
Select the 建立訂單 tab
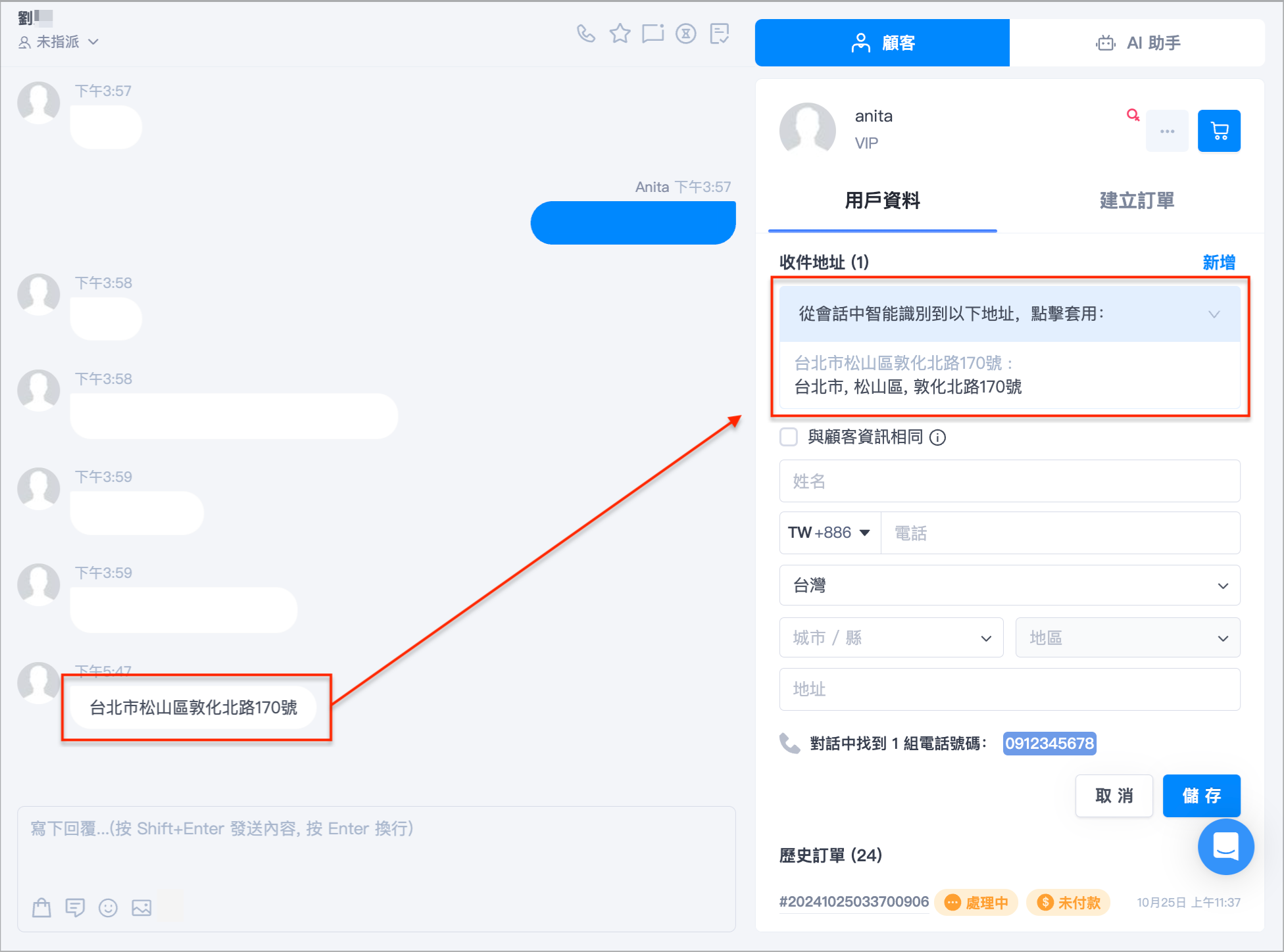[x=1137, y=201]
